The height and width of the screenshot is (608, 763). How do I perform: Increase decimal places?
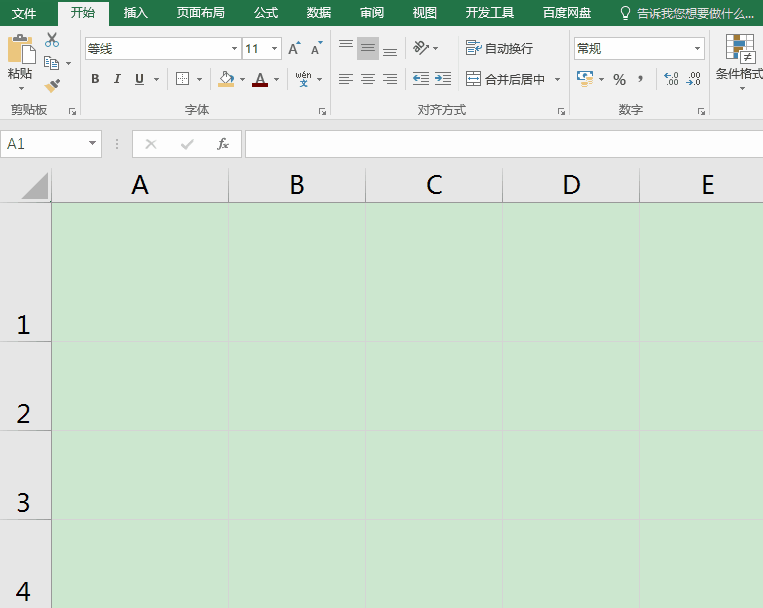click(x=671, y=78)
